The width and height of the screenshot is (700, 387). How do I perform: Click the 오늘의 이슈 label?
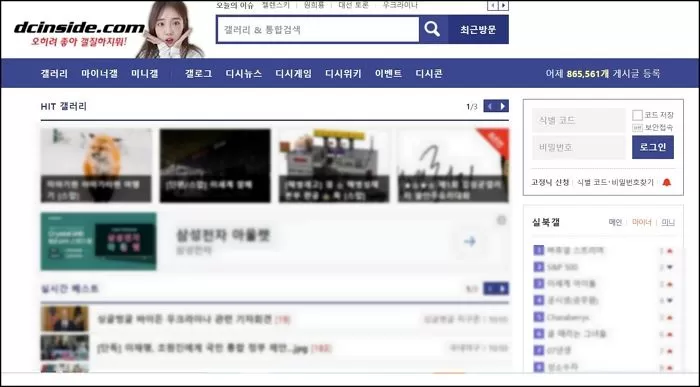tap(235, 5)
